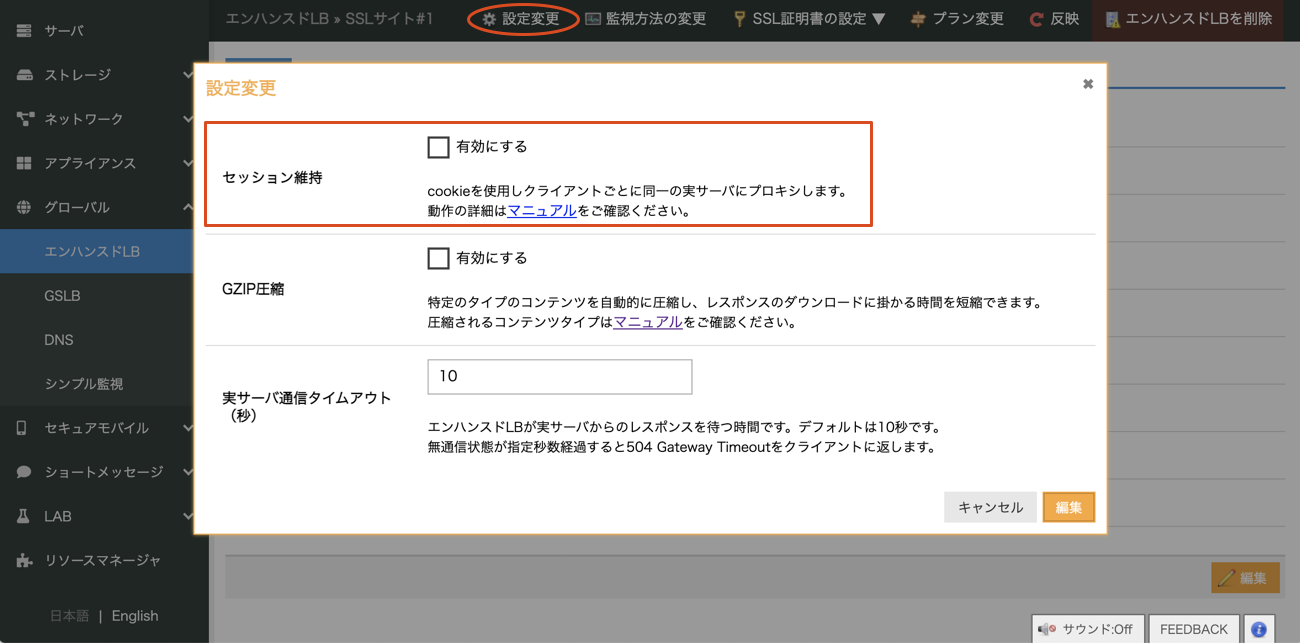Open the サーバ section icon in sidebar
Image resolution: width=1300 pixels, height=643 pixels.
click(x=22, y=30)
